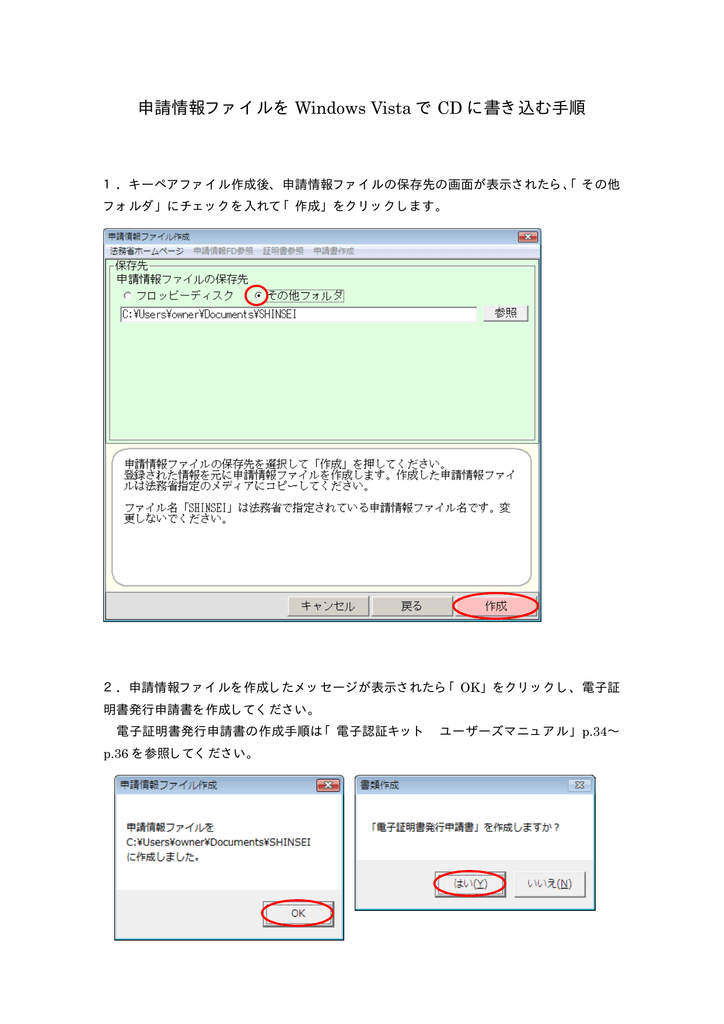
Task: Open the 申請情報FD参照 menu item
Action: (223, 251)
